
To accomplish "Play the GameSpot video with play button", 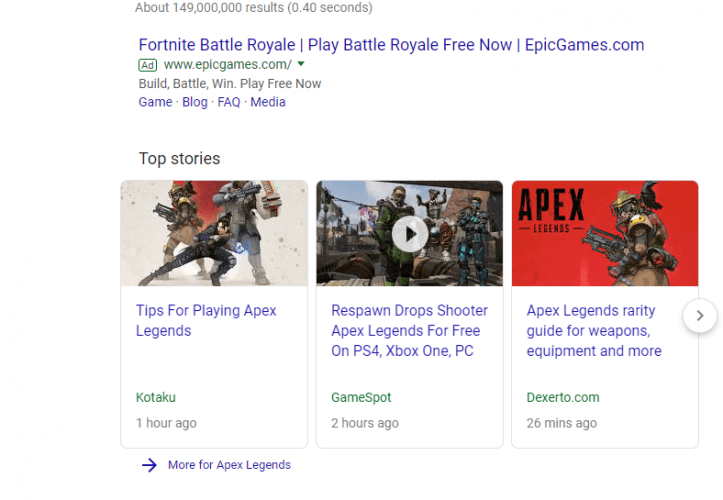I will [409, 234].
